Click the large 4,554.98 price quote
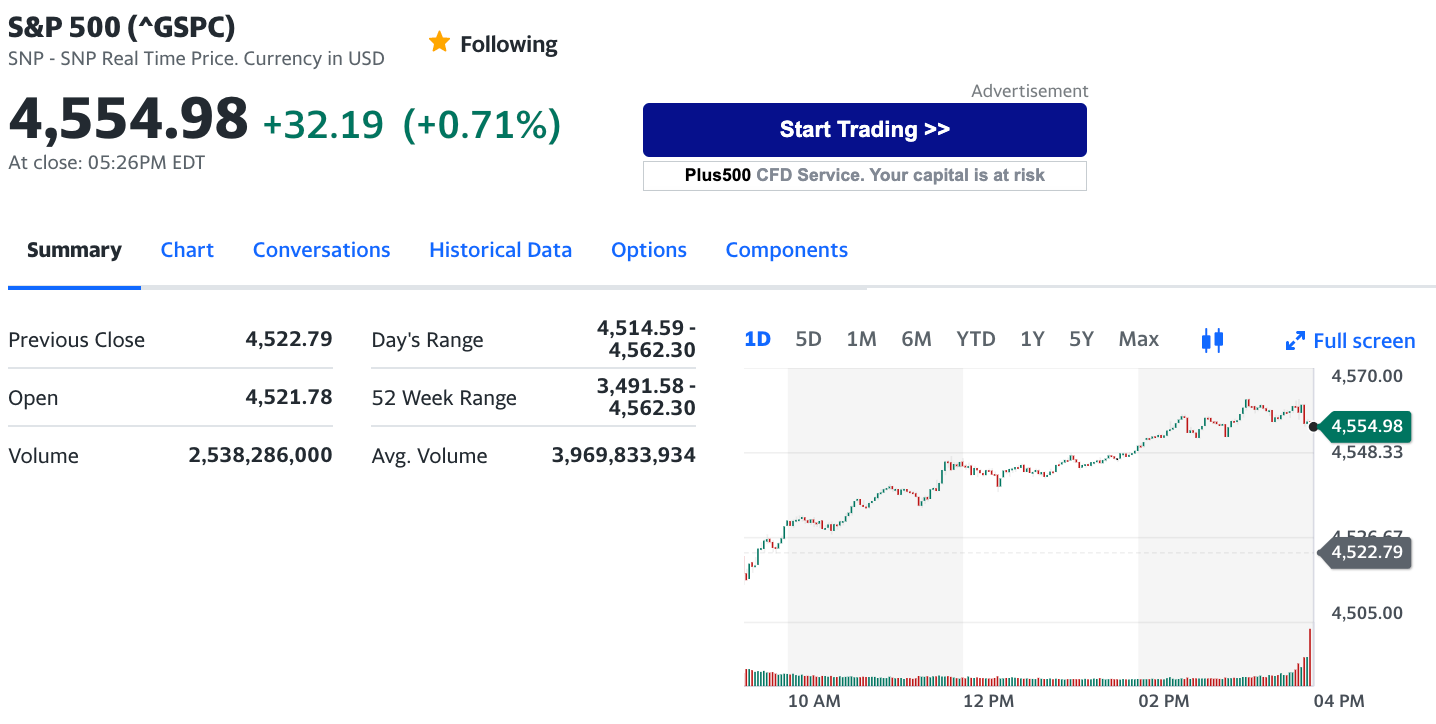 click(x=128, y=119)
